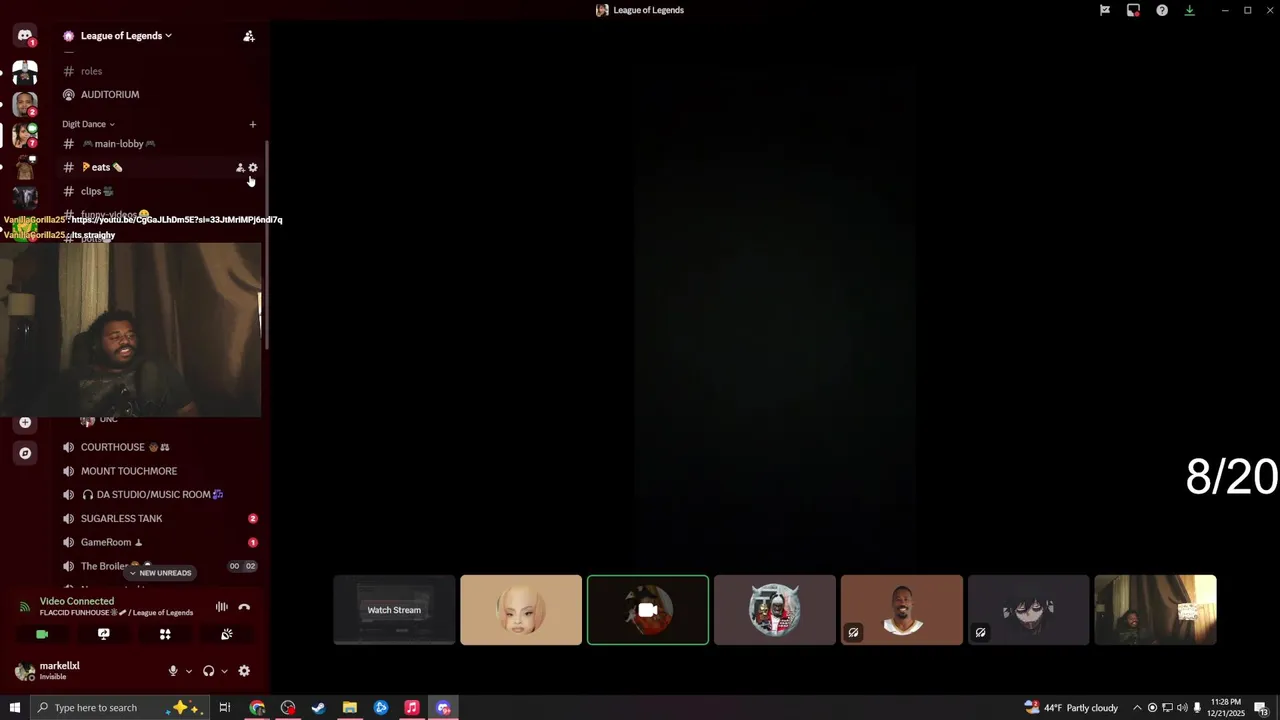Viewport: 1280px width, 720px height.
Task: Select the bald avatar participant tile
Action: (521, 610)
